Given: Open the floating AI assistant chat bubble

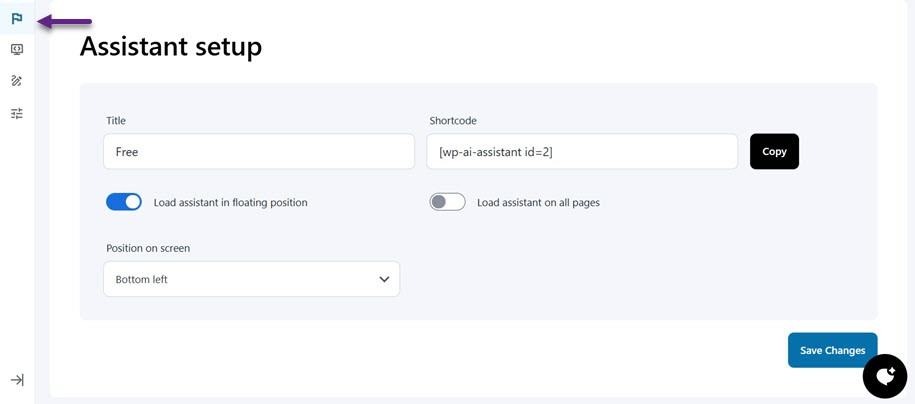Looking at the screenshot, I should [x=885, y=376].
